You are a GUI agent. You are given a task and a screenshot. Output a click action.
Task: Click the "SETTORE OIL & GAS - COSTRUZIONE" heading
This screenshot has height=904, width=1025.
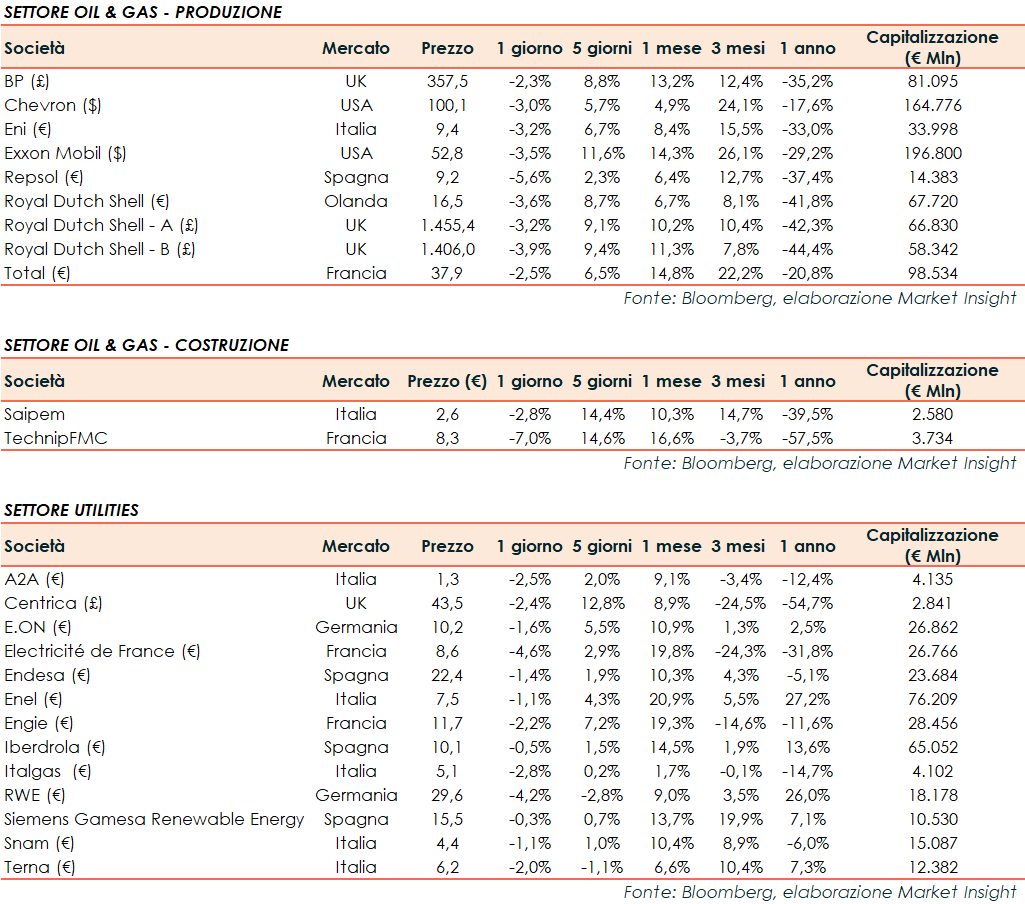click(147, 345)
